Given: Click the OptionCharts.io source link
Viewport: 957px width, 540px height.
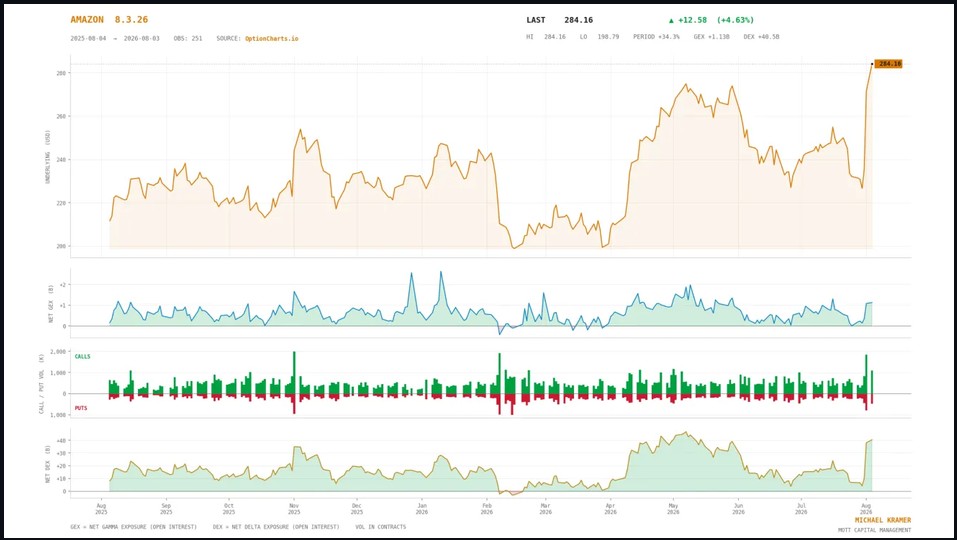Looking at the screenshot, I should click(272, 38).
